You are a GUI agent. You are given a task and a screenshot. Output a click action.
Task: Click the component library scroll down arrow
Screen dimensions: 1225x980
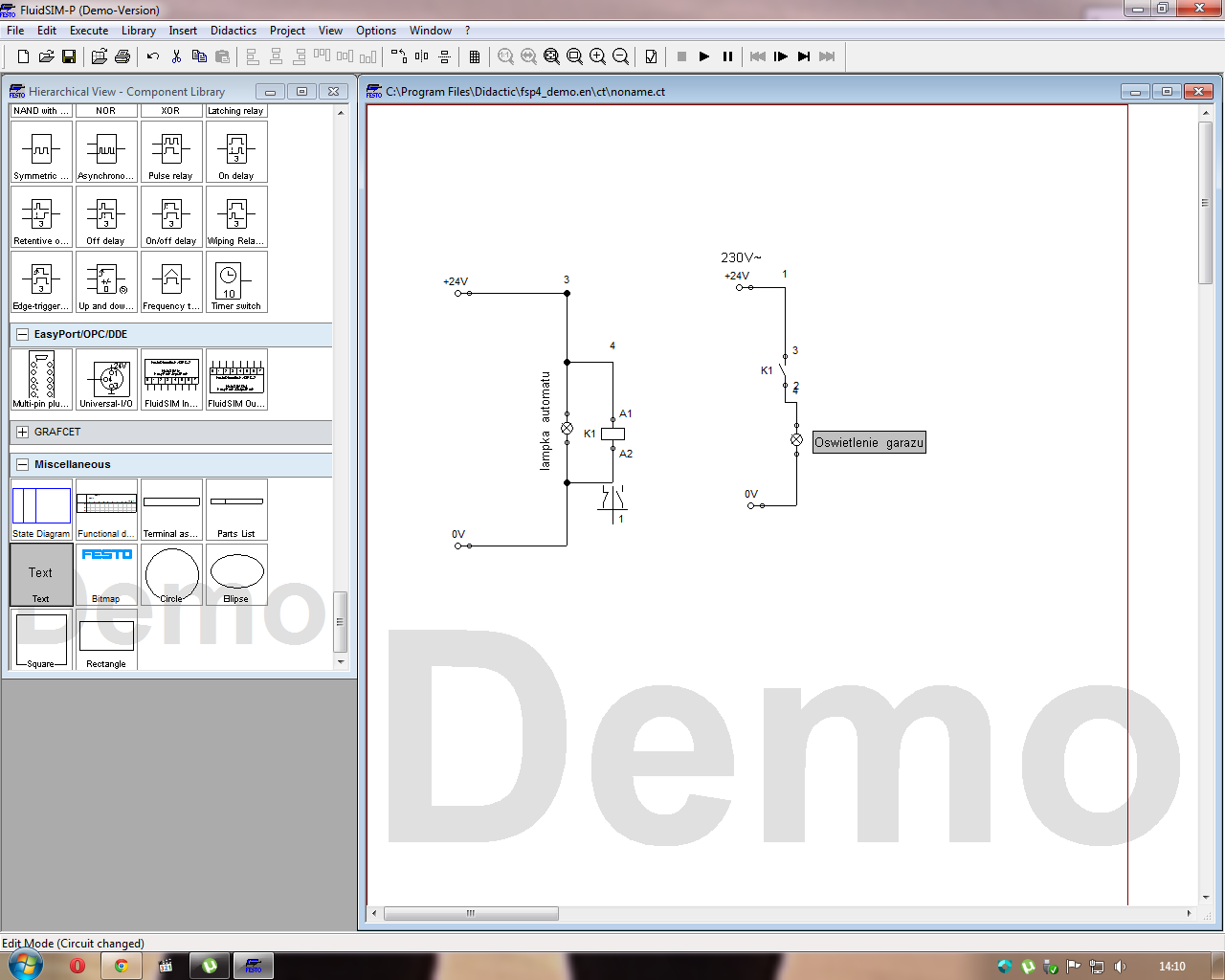[x=341, y=662]
